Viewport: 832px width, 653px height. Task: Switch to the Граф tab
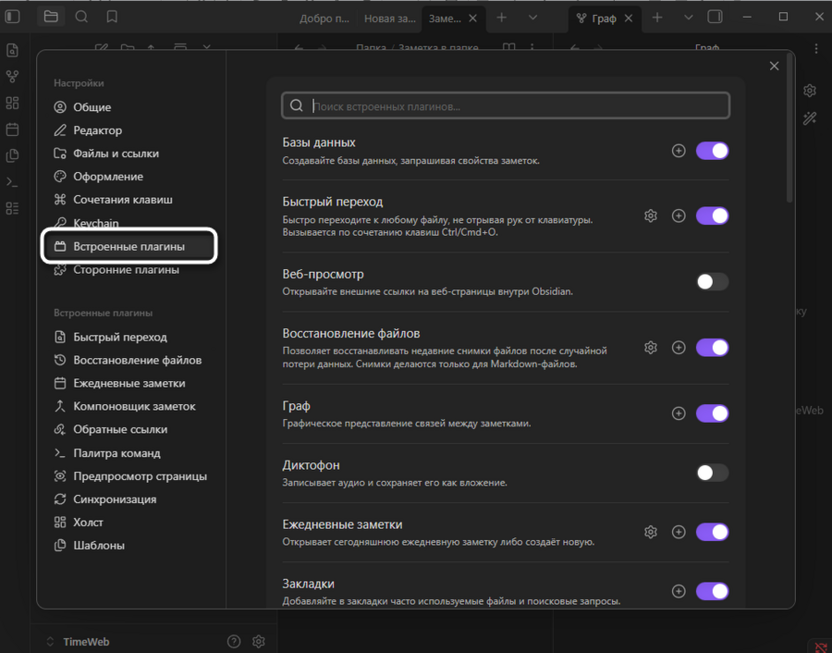(604, 17)
